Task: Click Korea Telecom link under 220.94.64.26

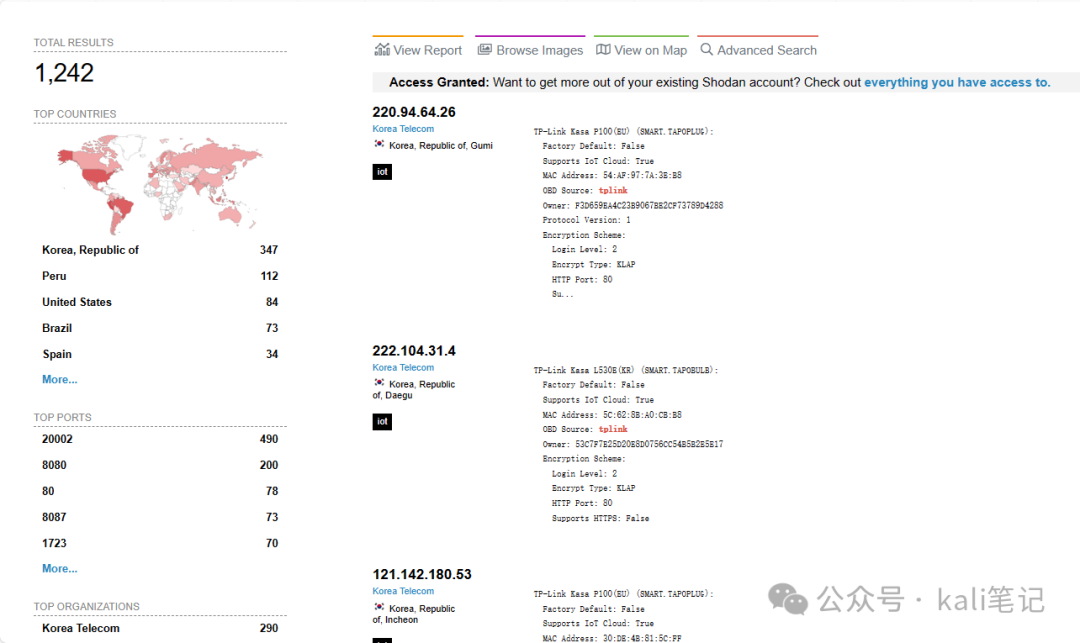Action: pos(404,129)
